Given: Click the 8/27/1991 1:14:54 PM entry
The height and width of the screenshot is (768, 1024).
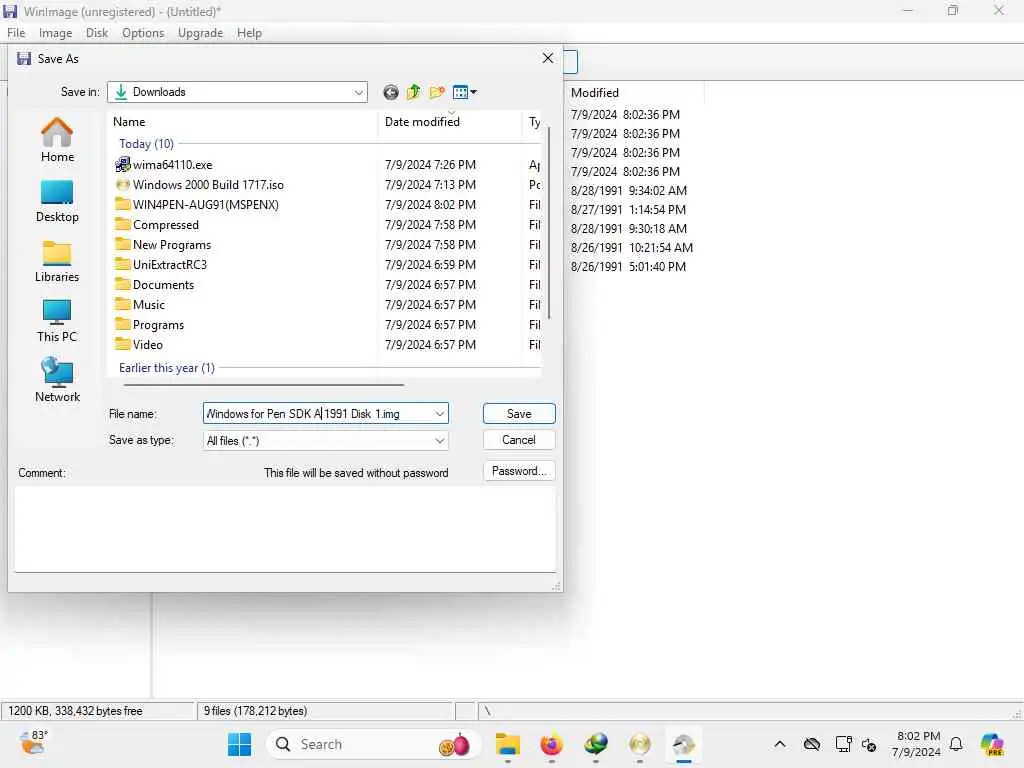Looking at the screenshot, I should pyautogui.click(x=628, y=210).
